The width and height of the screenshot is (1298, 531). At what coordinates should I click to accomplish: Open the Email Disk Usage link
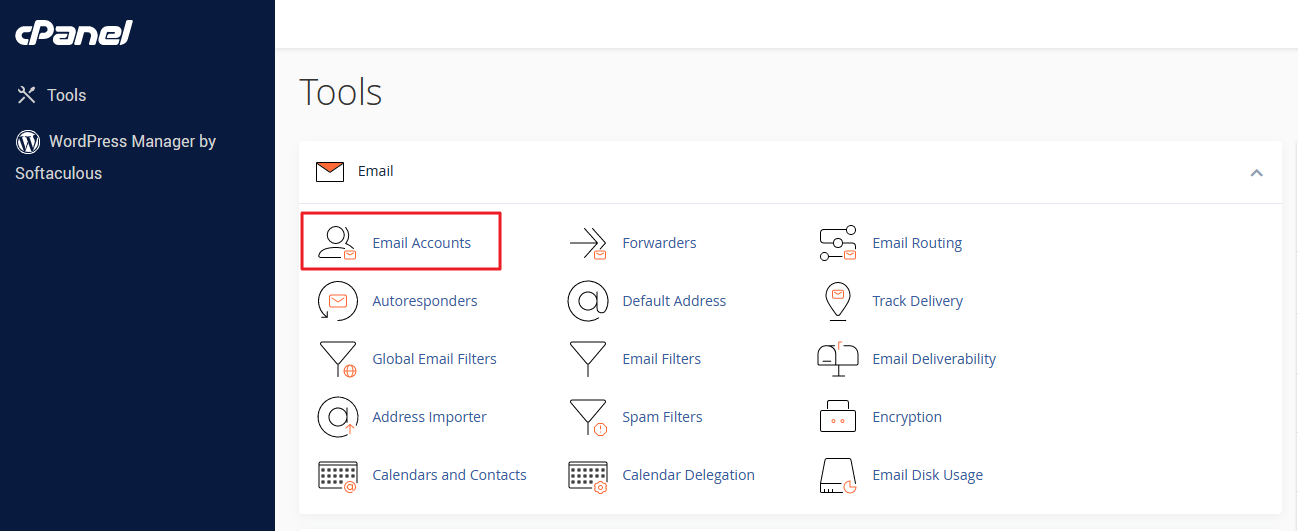(x=927, y=475)
